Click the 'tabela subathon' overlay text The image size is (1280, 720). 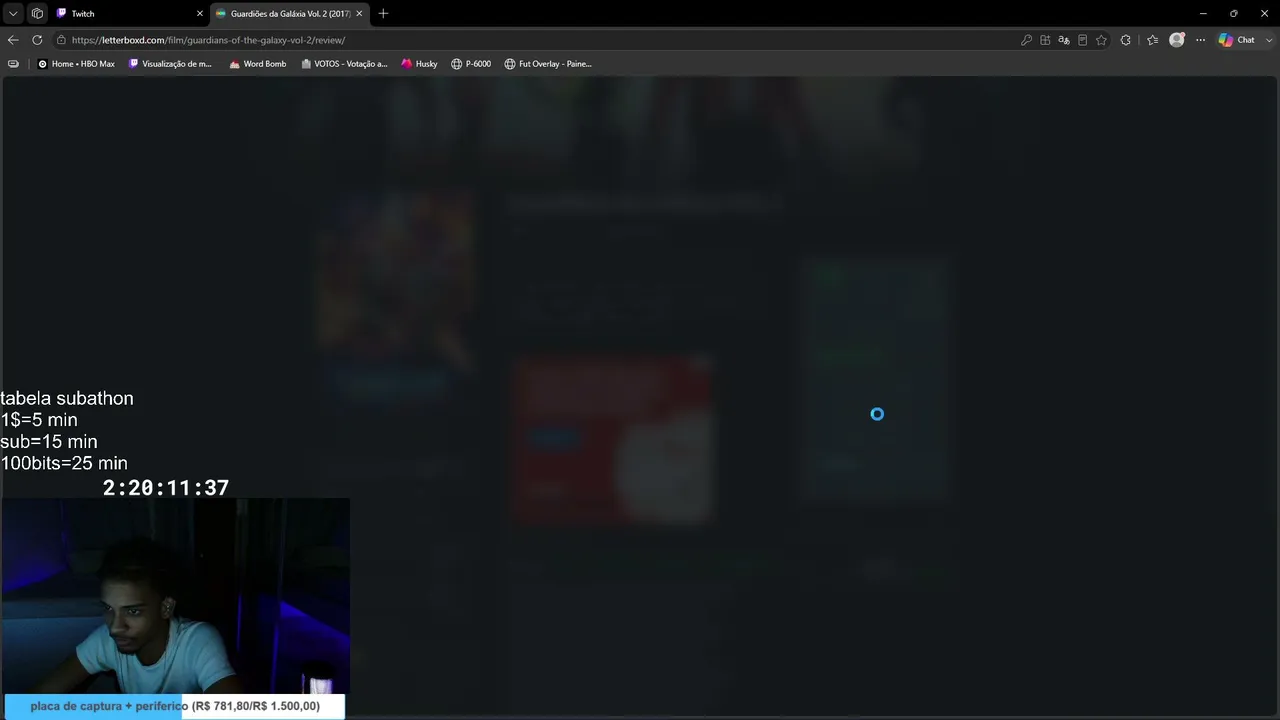click(67, 398)
